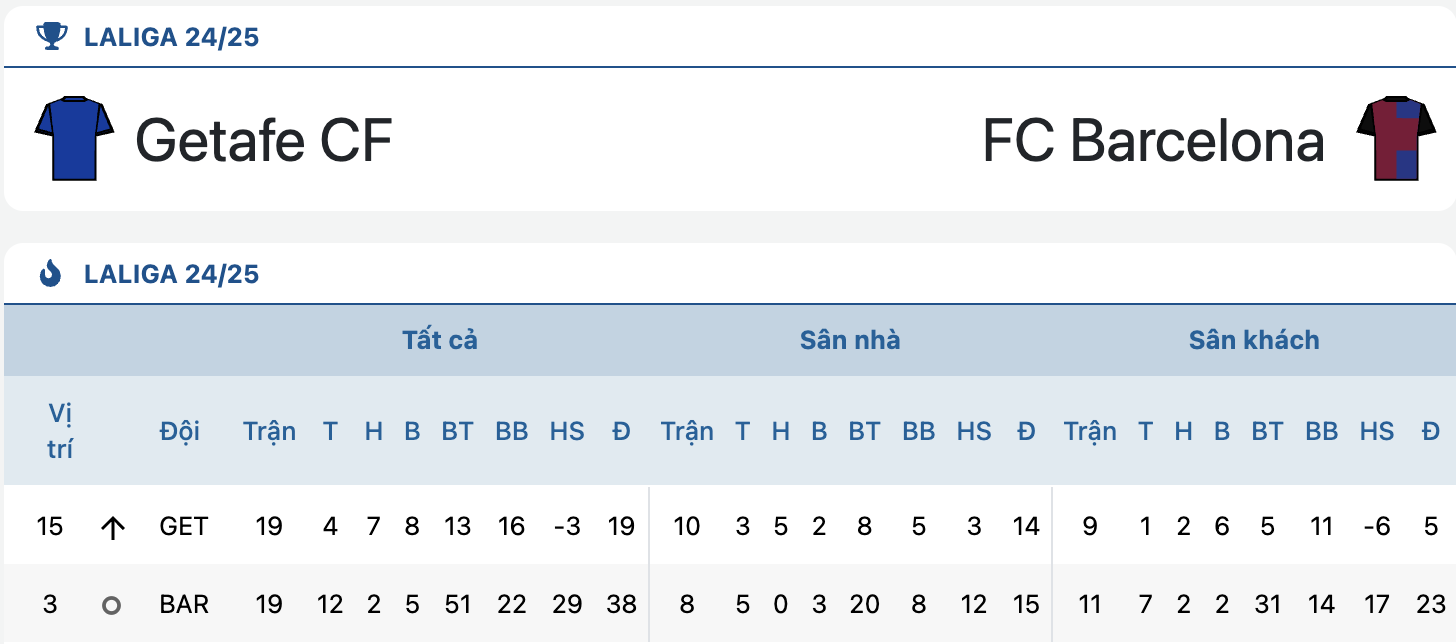1456x644 pixels.
Task: Click the first Trận column header
Action: [269, 431]
